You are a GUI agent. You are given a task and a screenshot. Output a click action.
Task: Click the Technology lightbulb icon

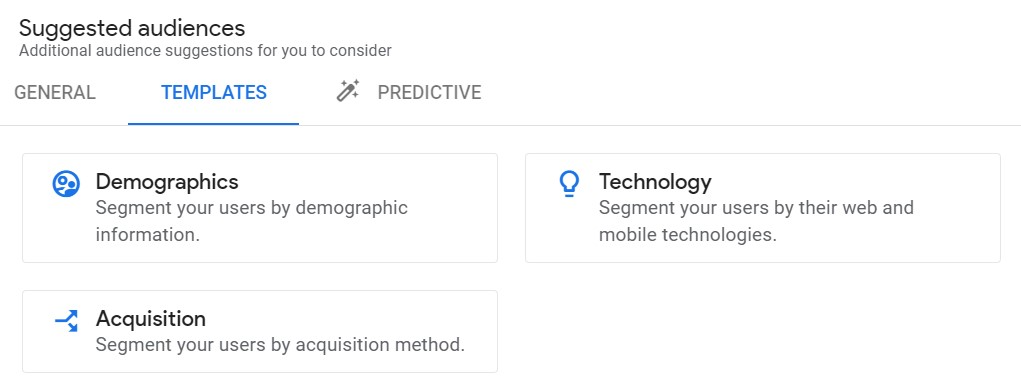[569, 184]
